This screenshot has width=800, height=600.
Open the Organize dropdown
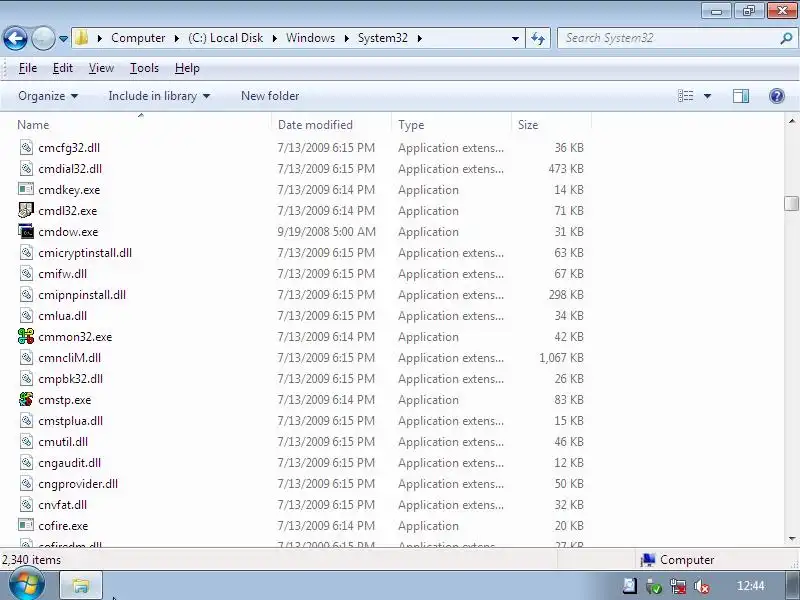point(48,96)
